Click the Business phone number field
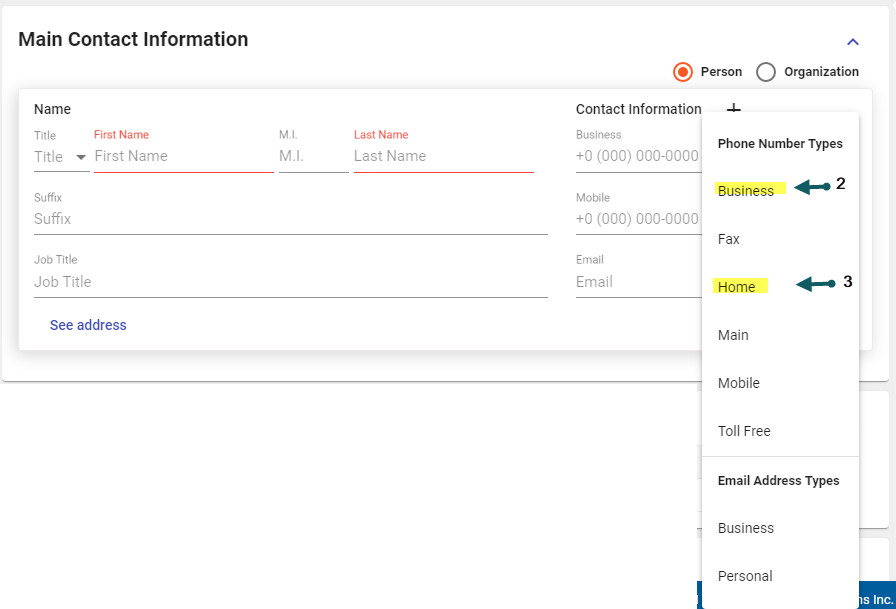 638,156
